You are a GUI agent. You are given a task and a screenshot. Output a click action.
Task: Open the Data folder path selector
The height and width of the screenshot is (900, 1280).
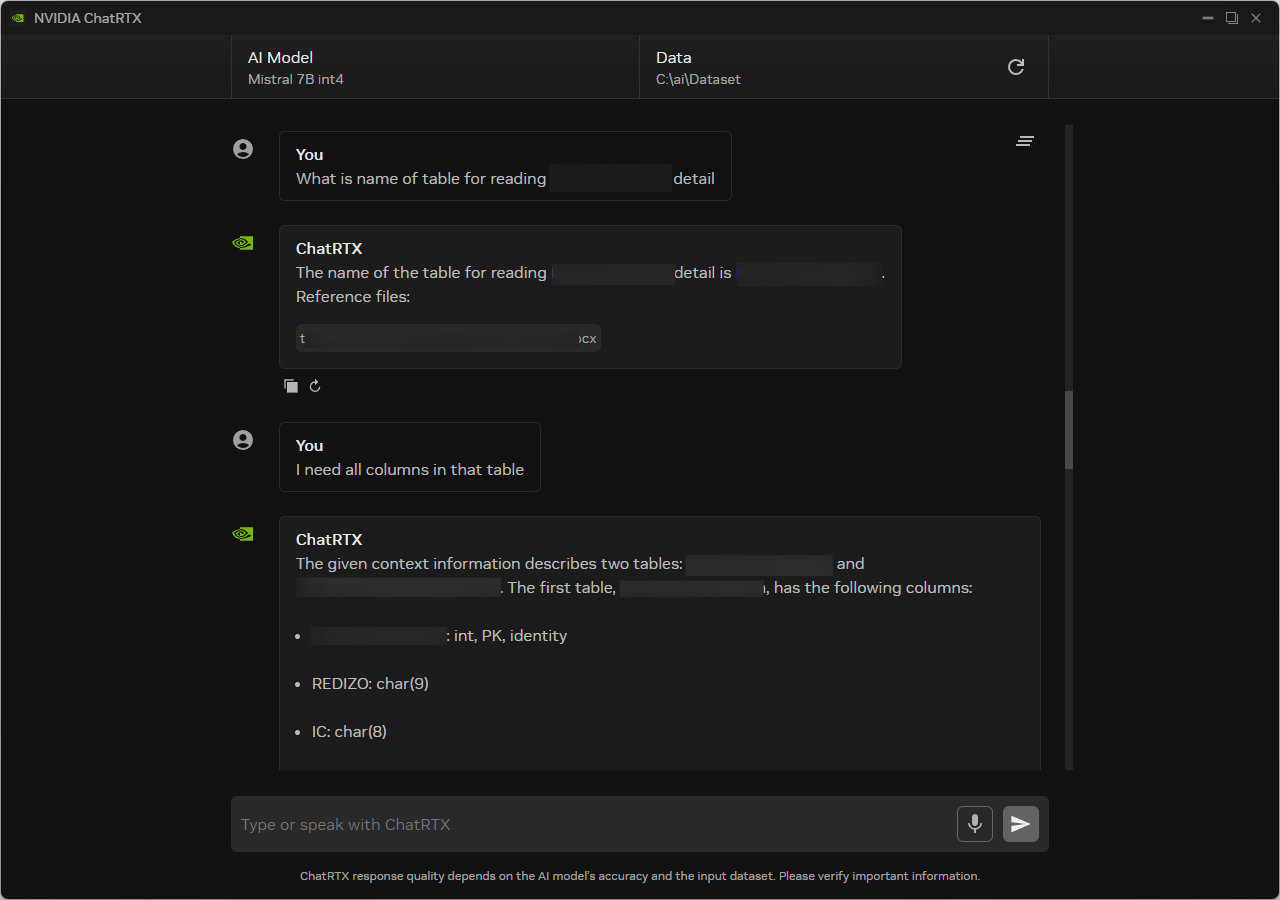tap(820, 67)
